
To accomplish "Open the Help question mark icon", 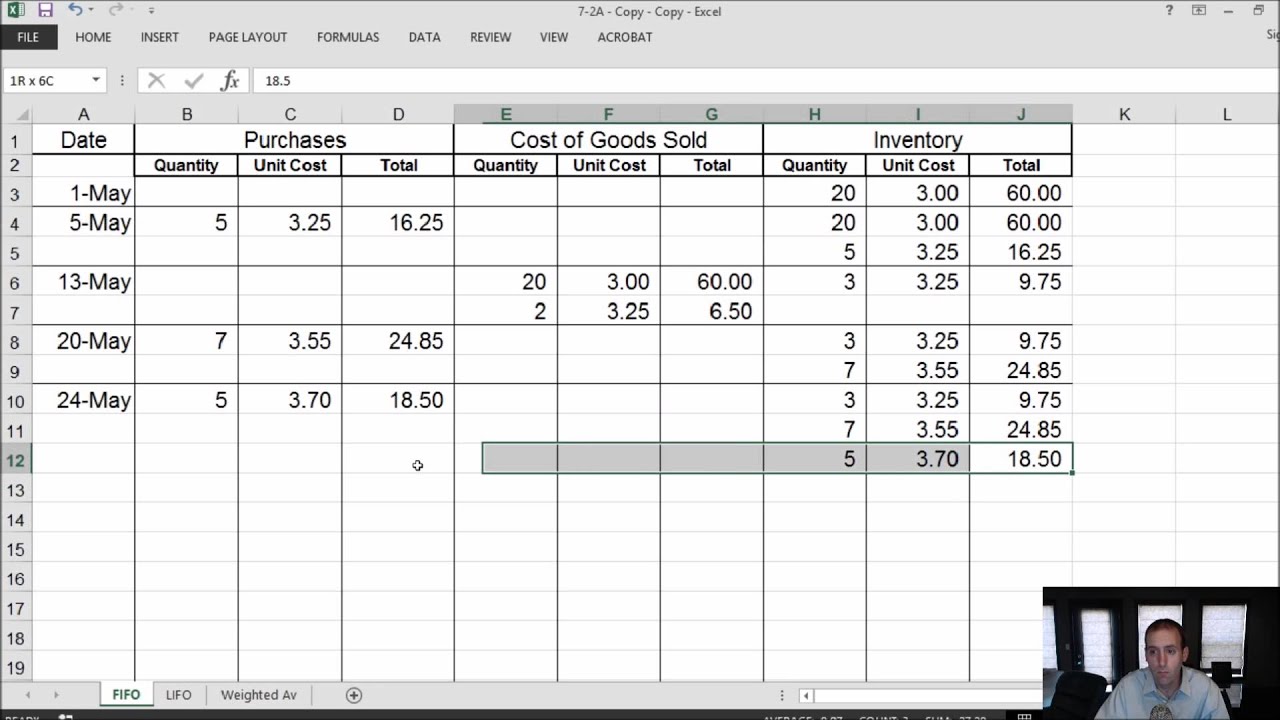I will [1169, 11].
